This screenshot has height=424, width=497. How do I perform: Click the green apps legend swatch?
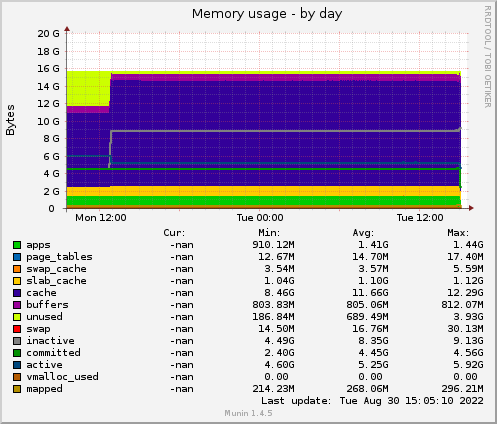click(x=17, y=245)
